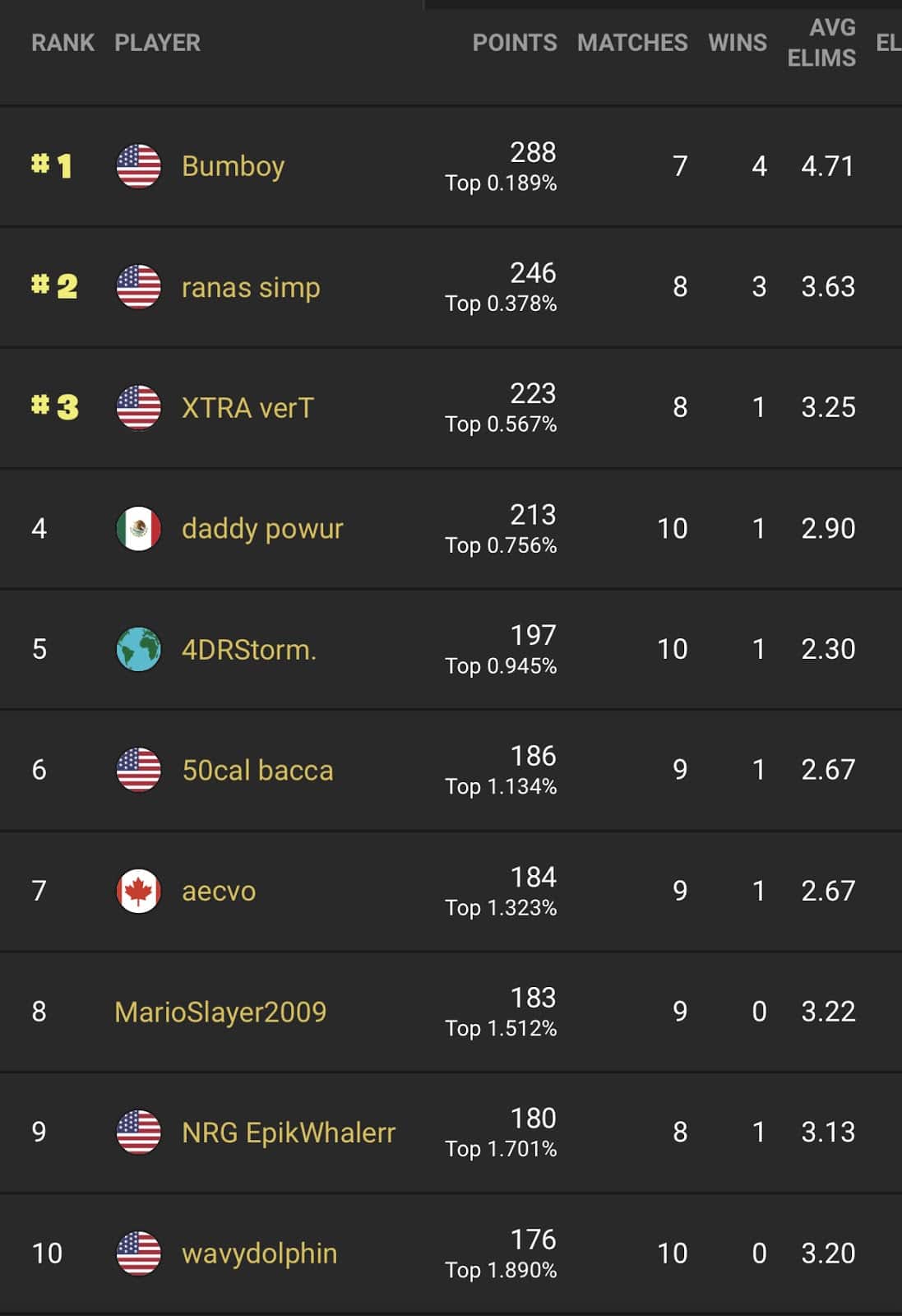902x1316 pixels.
Task: Click the US flag beside NRG EpikWhalerr
Action: [138, 1131]
